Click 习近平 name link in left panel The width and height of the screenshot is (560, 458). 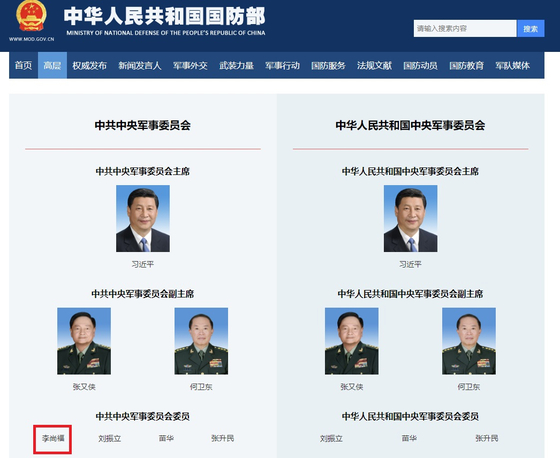click(x=142, y=264)
